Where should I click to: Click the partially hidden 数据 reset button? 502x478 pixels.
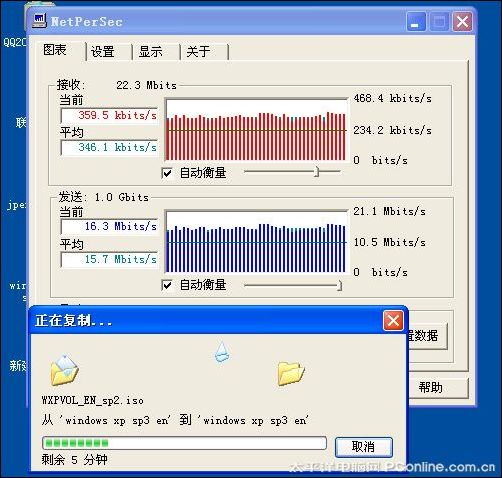[x=427, y=336]
